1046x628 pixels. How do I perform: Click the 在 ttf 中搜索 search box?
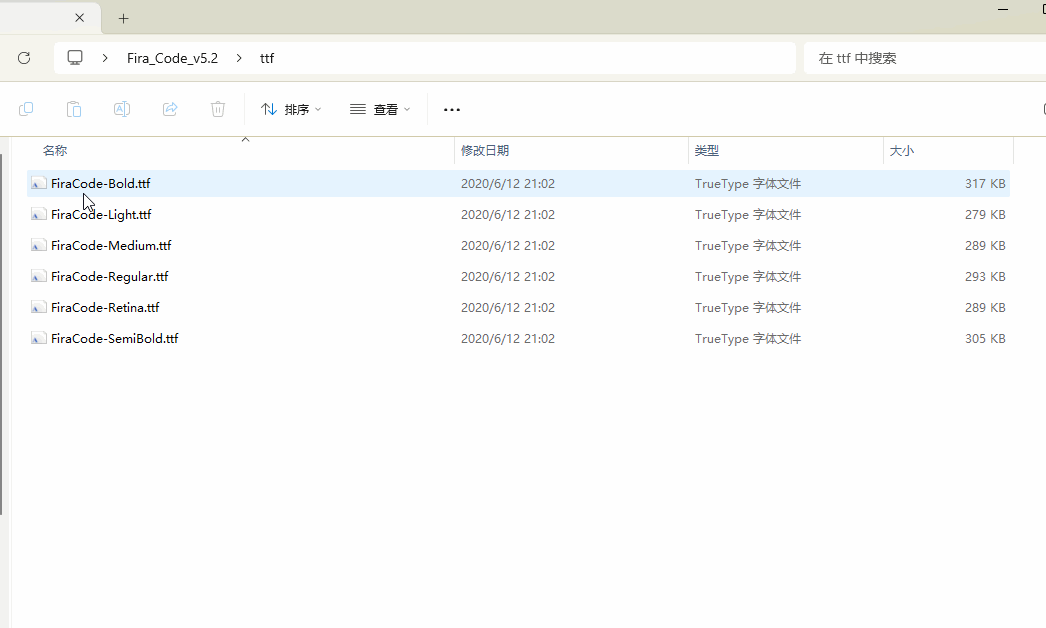920,58
